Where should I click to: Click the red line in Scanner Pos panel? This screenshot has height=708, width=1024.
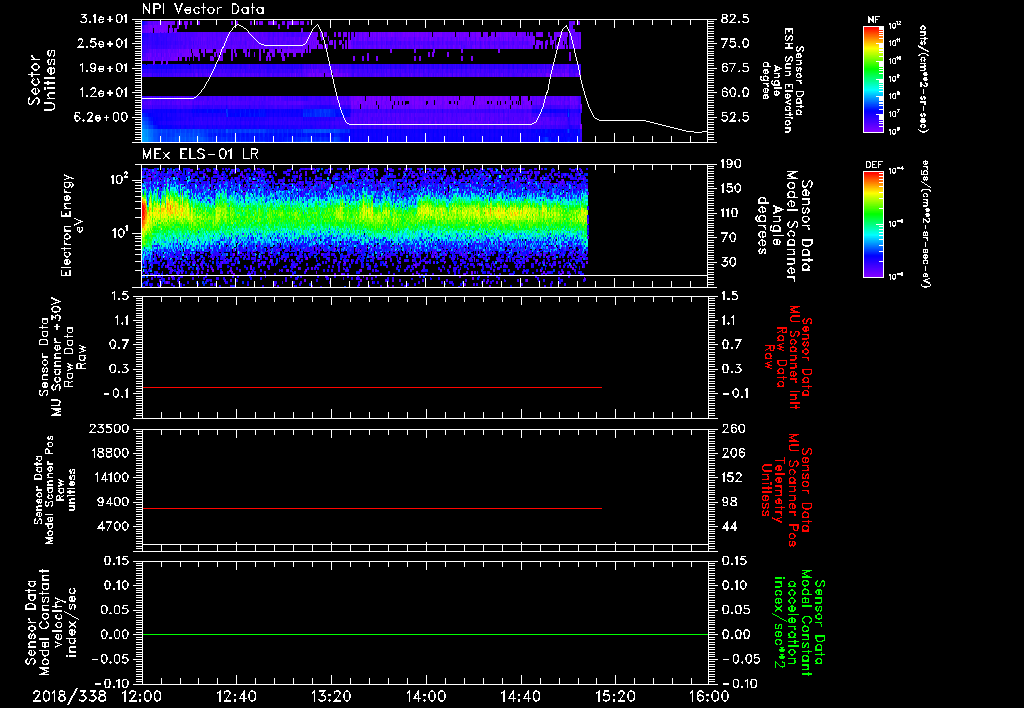coord(372,508)
